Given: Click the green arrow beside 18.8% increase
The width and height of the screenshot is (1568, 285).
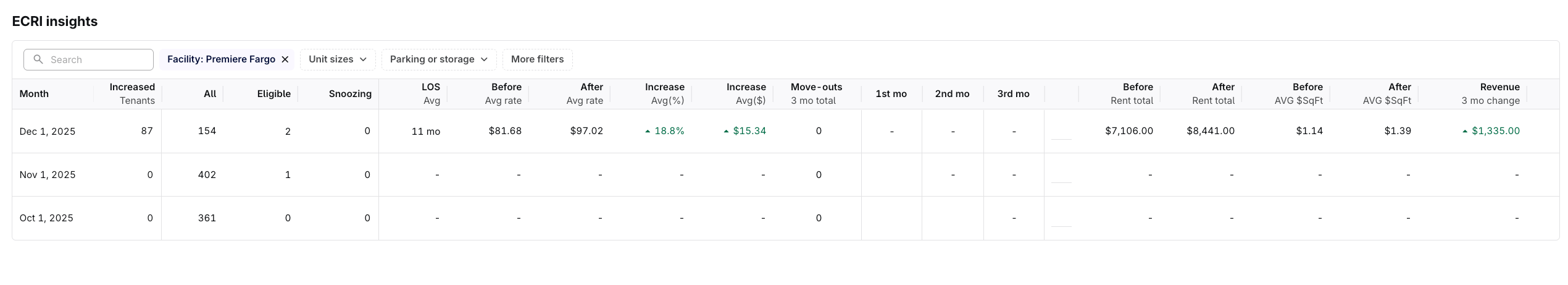Looking at the screenshot, I should click(x=648, y=131).
